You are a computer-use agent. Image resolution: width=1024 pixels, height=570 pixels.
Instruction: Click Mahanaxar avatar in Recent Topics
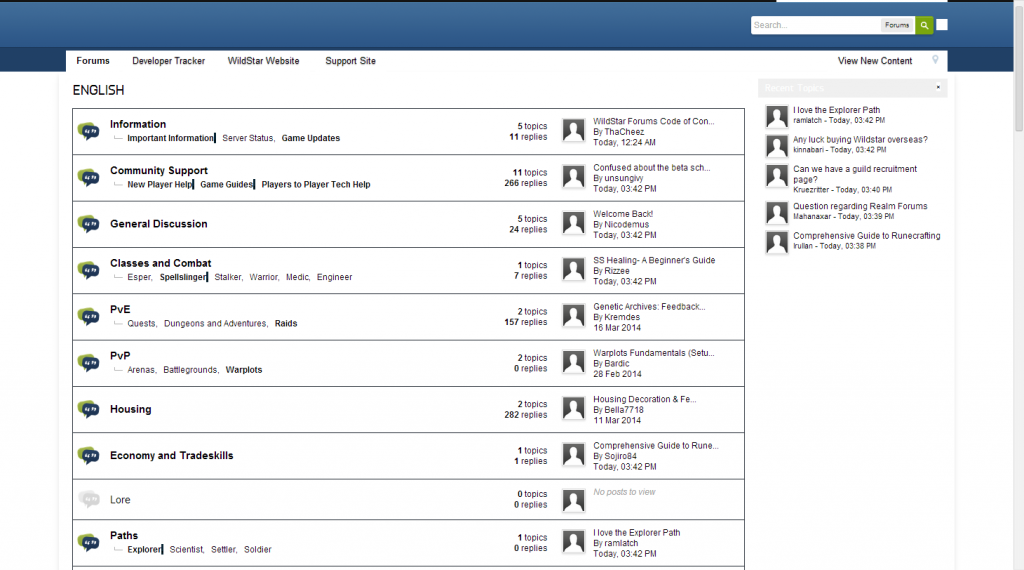pos(776,213)
